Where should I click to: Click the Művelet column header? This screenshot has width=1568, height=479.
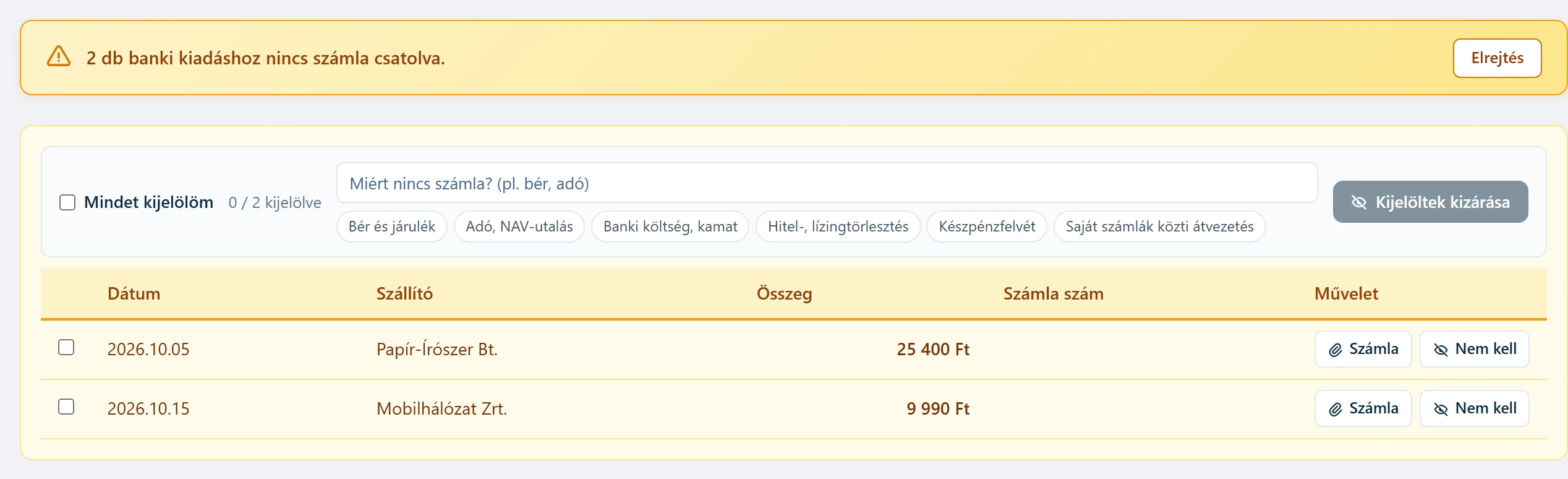1346,293
